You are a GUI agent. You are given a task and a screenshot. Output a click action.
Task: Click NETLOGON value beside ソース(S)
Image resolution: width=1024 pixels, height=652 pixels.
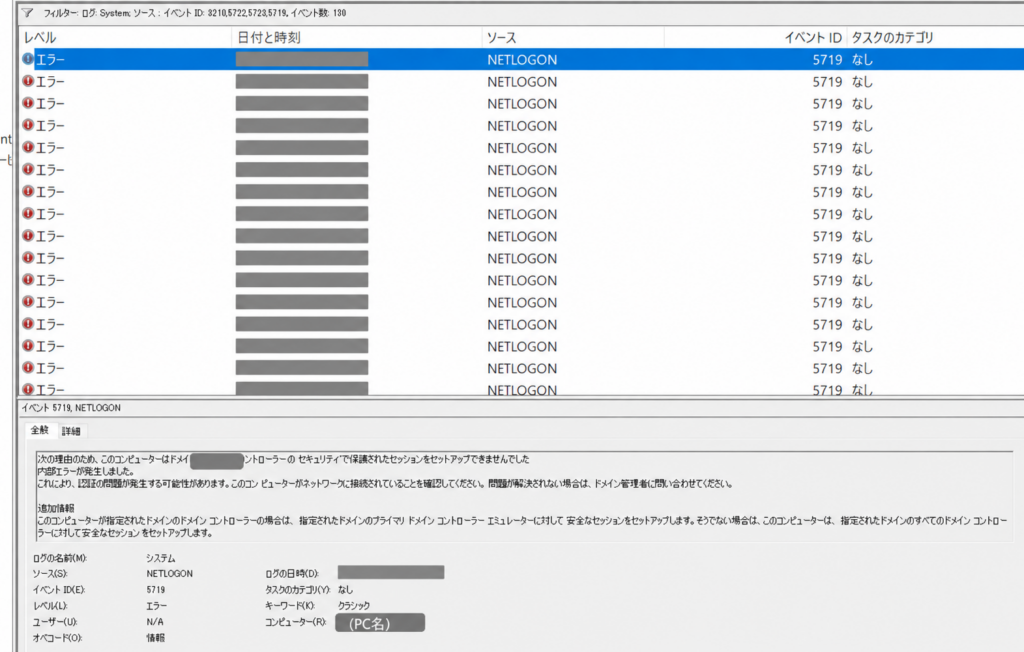[x=169, y=574]
